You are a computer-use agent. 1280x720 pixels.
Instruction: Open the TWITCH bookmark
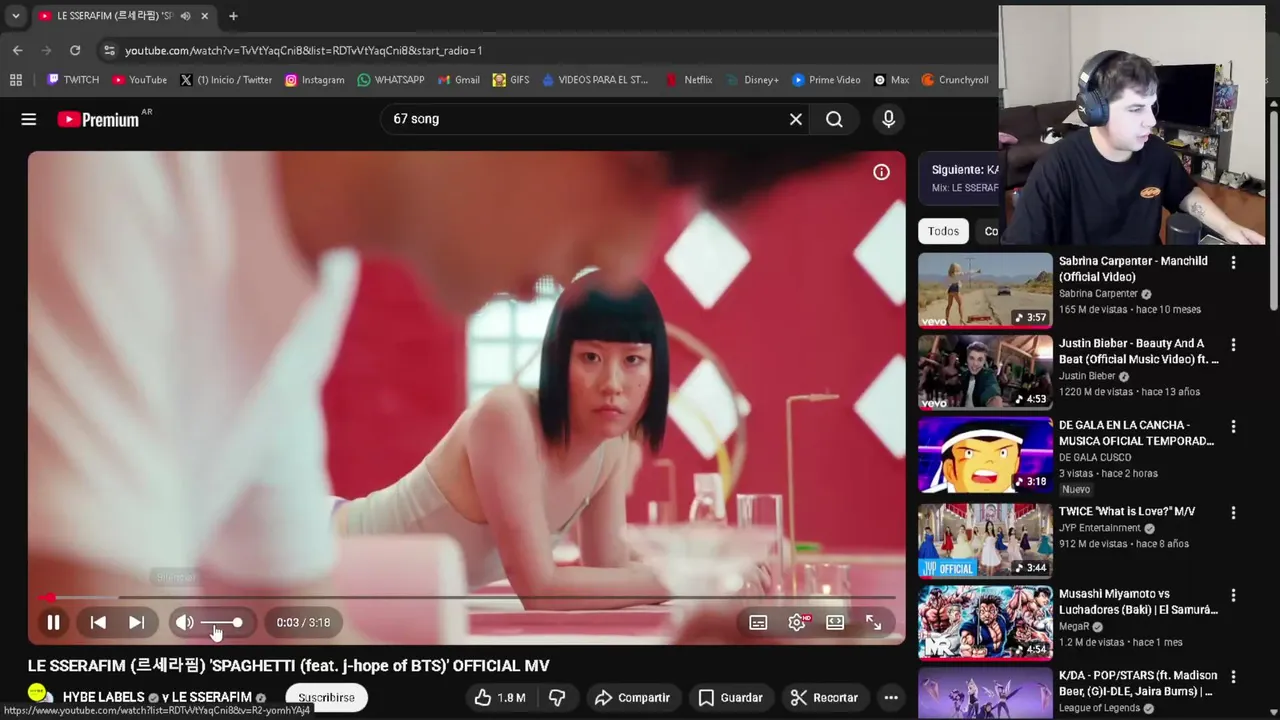(73, 80)
